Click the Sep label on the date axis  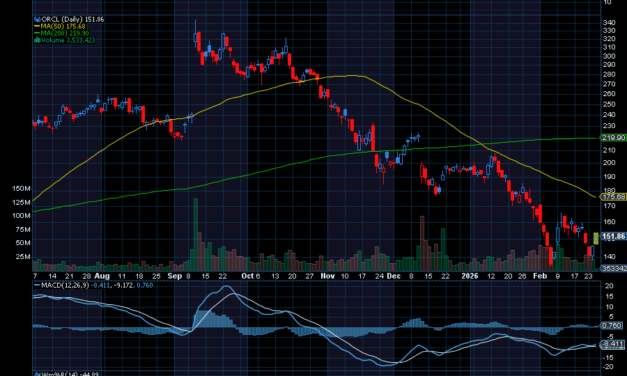tap(175, 276)
